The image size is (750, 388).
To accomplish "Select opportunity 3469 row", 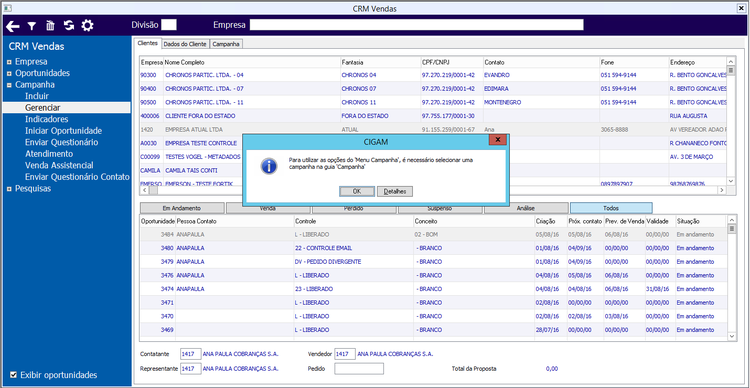I will [x=433, y=330].
